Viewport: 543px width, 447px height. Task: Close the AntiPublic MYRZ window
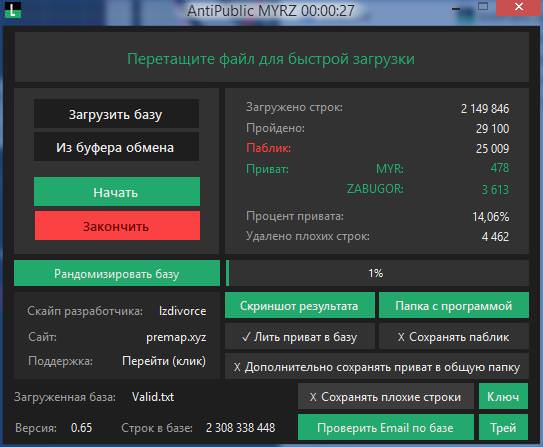(x=518, y=7)
